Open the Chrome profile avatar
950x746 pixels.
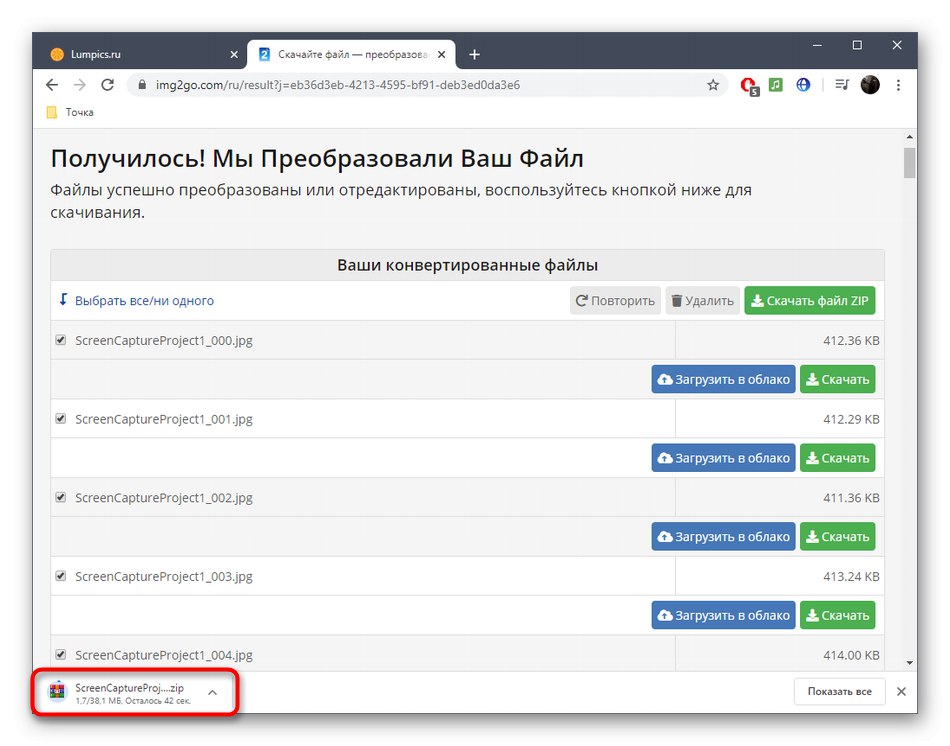870,85
